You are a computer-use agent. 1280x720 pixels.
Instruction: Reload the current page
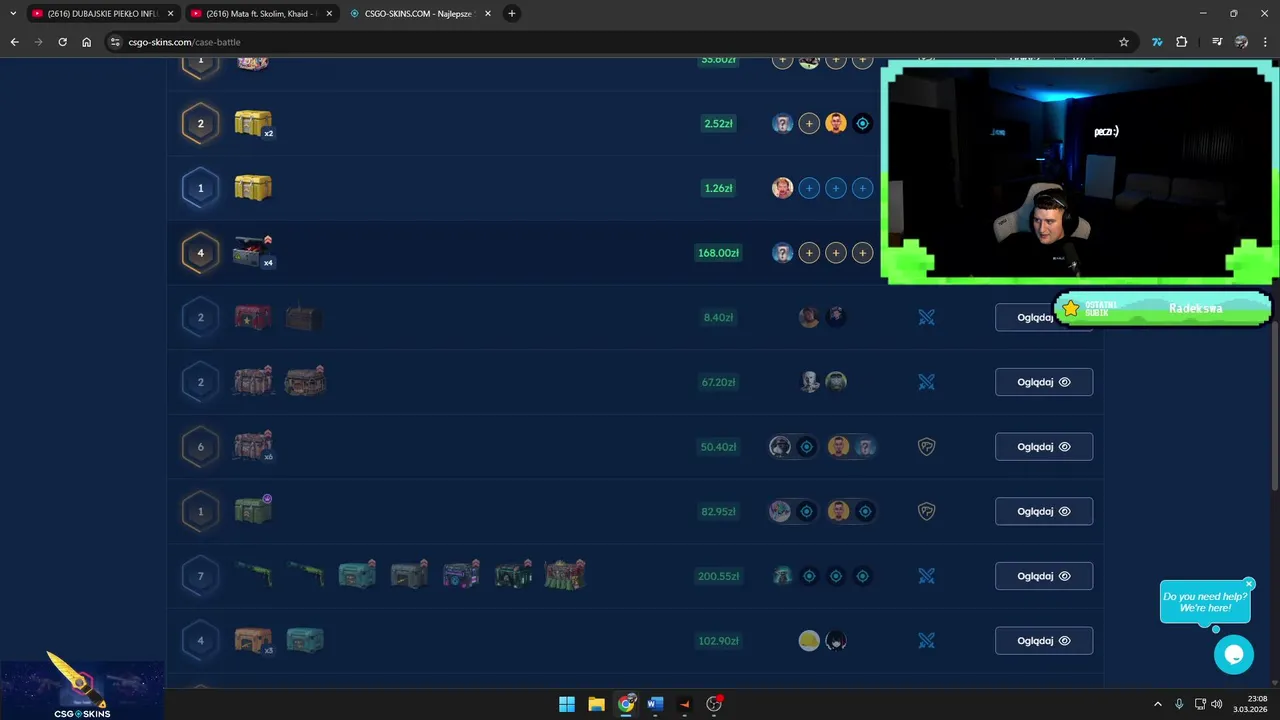click(62, 42)
